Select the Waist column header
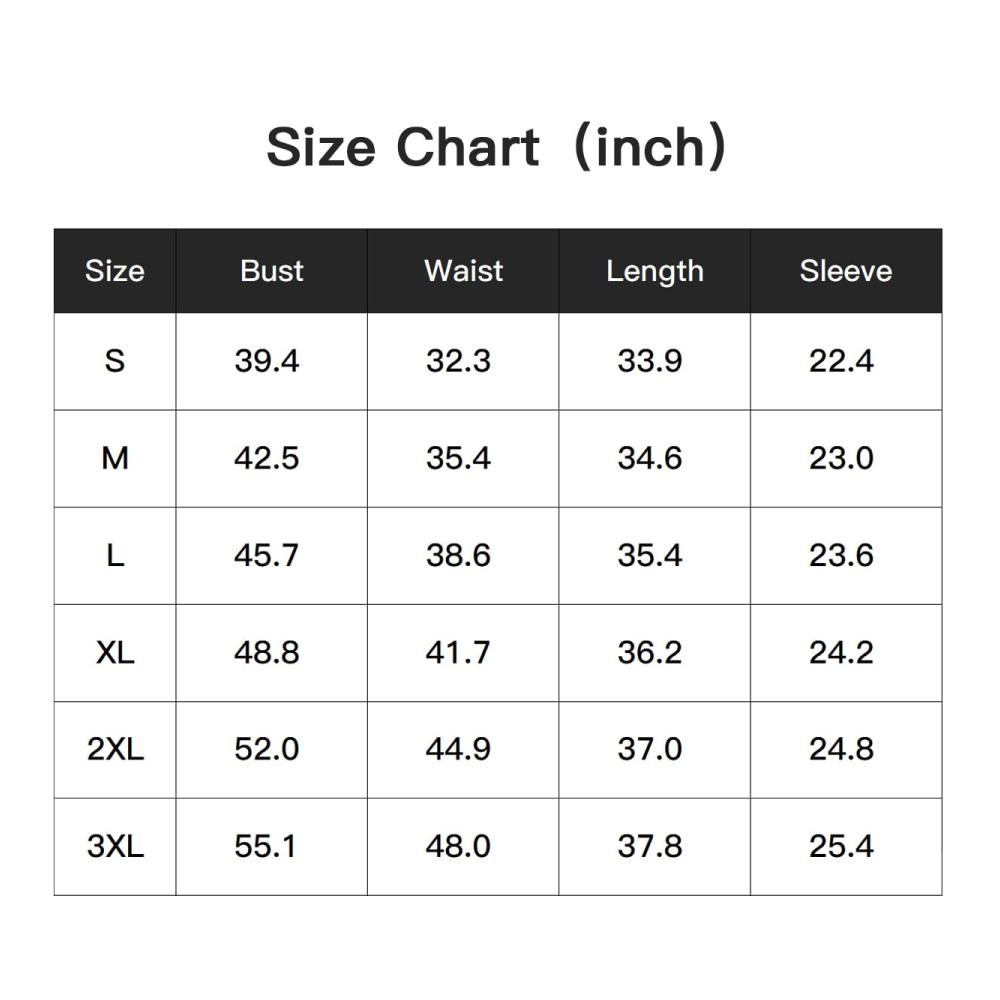This screenshot has height=1000, width=1000. 464,271
